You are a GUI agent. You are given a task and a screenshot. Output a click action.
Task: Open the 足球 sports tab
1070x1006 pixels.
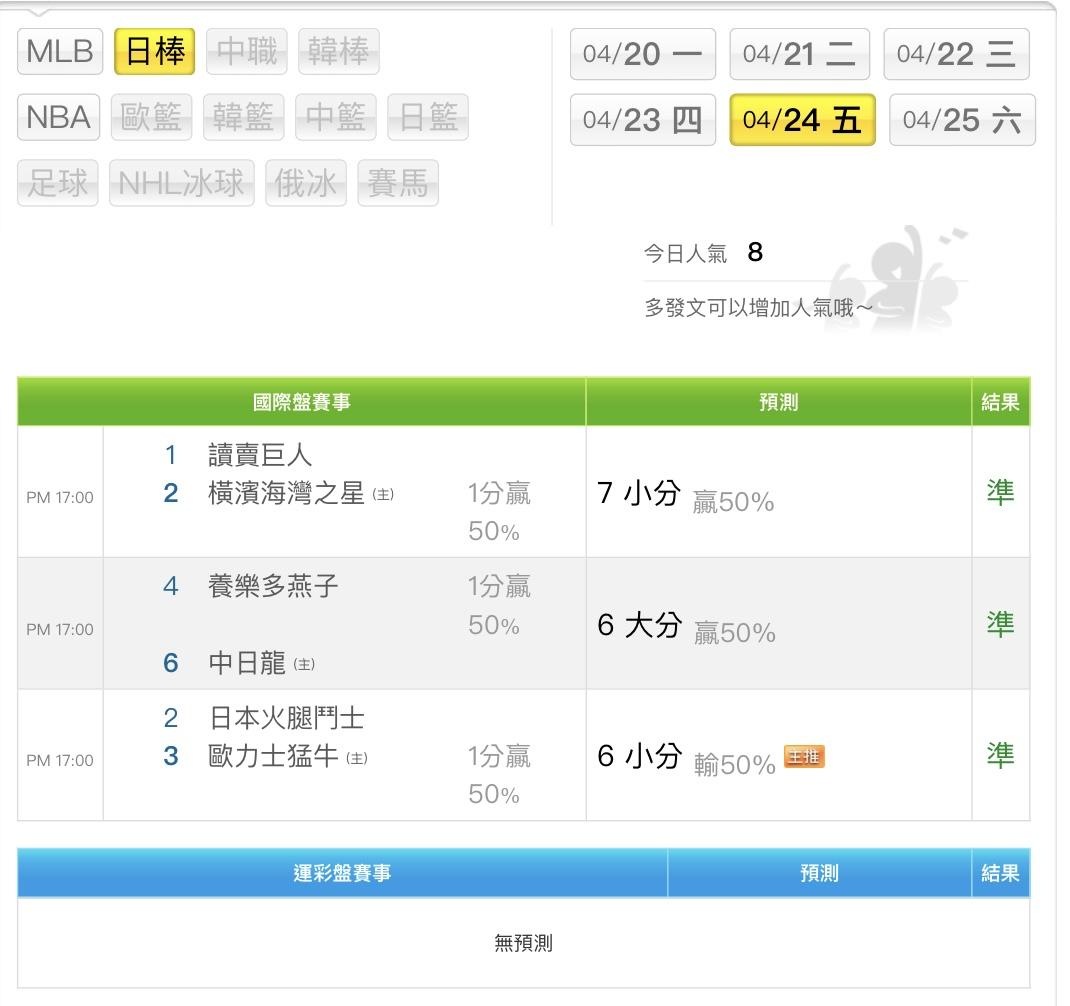(x=58, y=183)
